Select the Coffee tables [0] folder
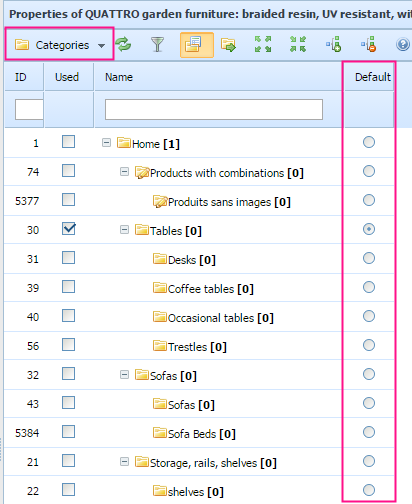412x504 pixels. click(203, 289)
